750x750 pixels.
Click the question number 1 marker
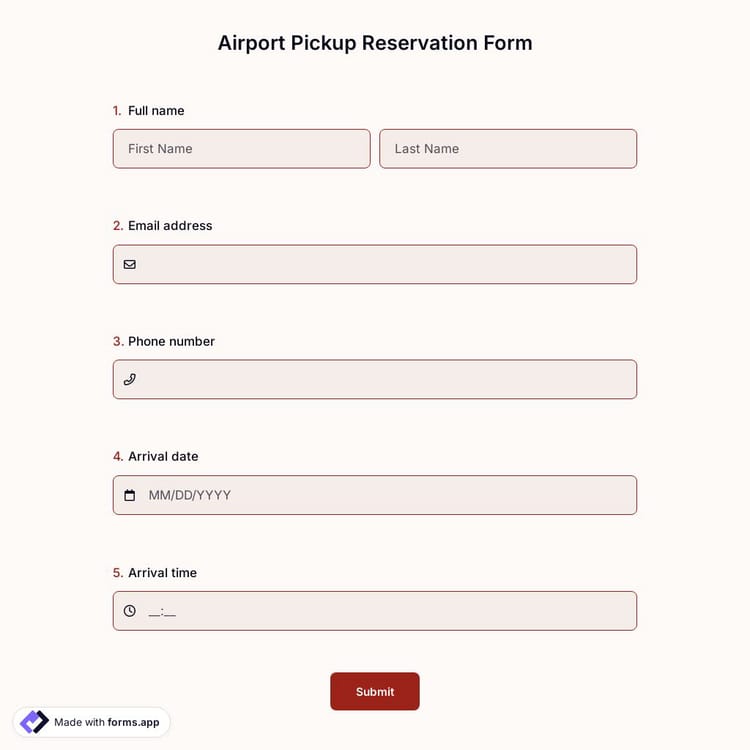[117, 111]
